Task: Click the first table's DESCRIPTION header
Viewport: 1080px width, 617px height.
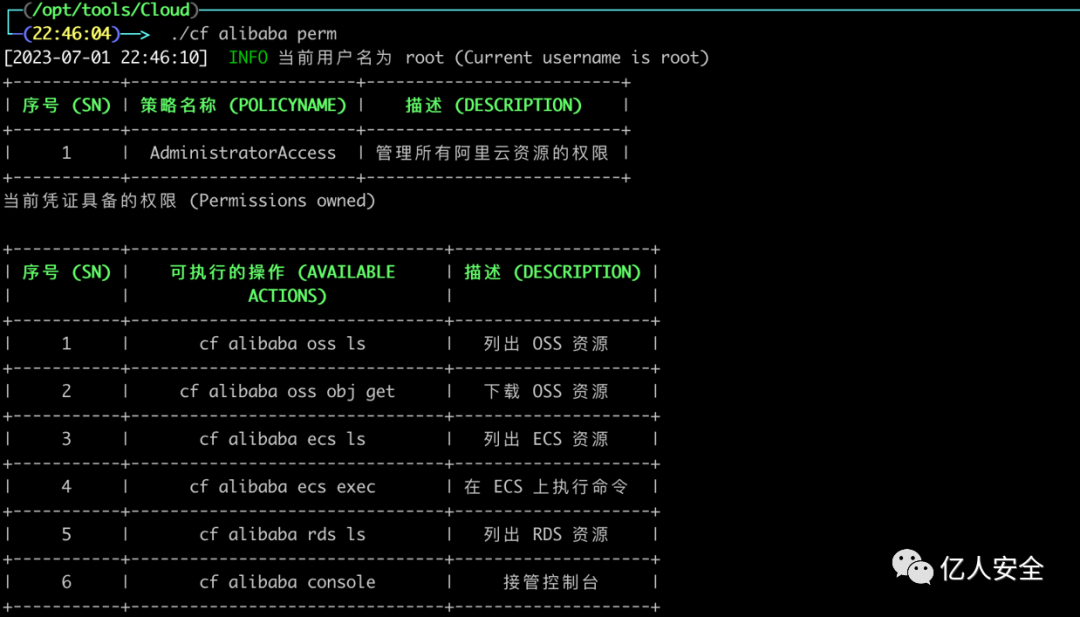Action: [494, 105]
